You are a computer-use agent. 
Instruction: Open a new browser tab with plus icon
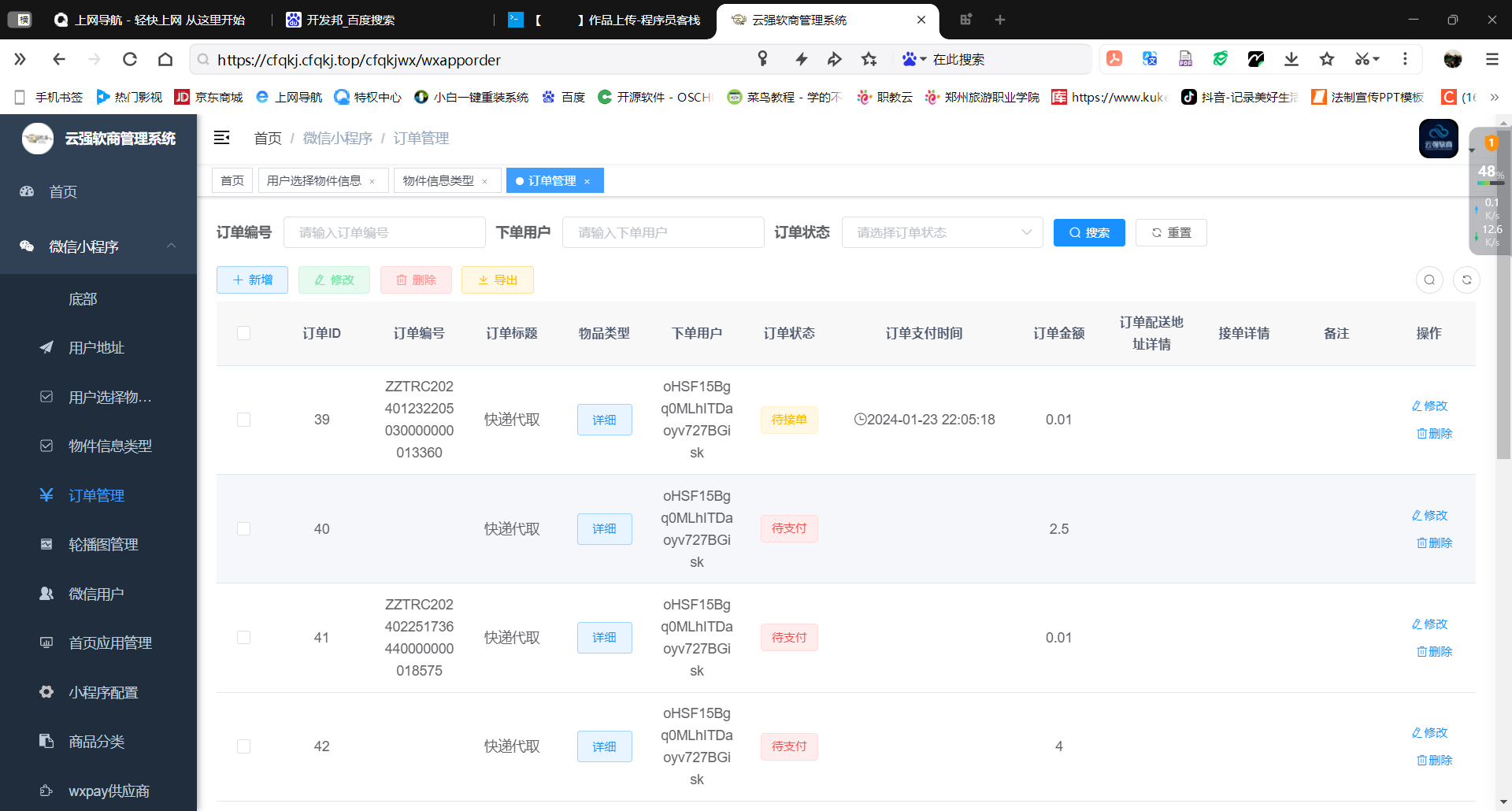click(x=1000, y=20)
